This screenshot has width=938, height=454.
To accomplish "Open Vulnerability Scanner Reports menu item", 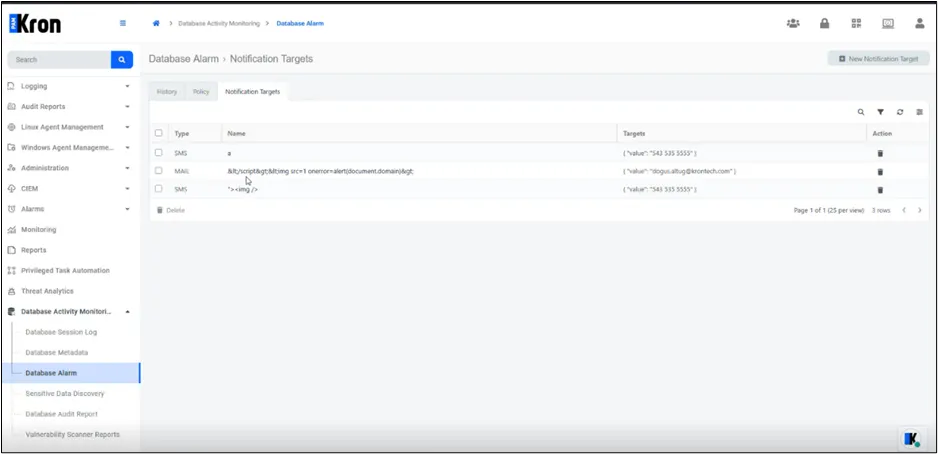I will coord(72,434).
